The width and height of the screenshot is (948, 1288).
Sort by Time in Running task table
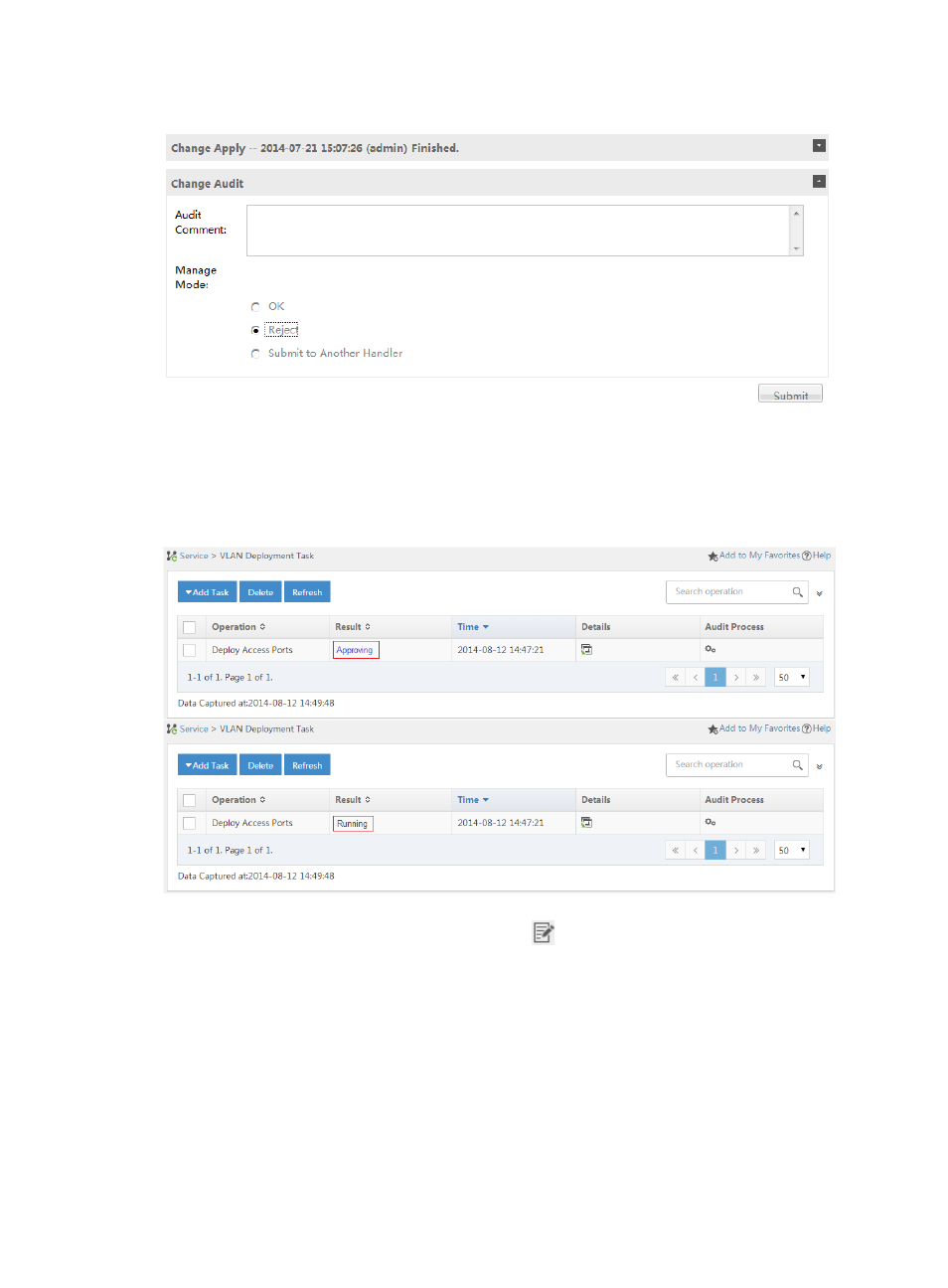coord(473,800)
